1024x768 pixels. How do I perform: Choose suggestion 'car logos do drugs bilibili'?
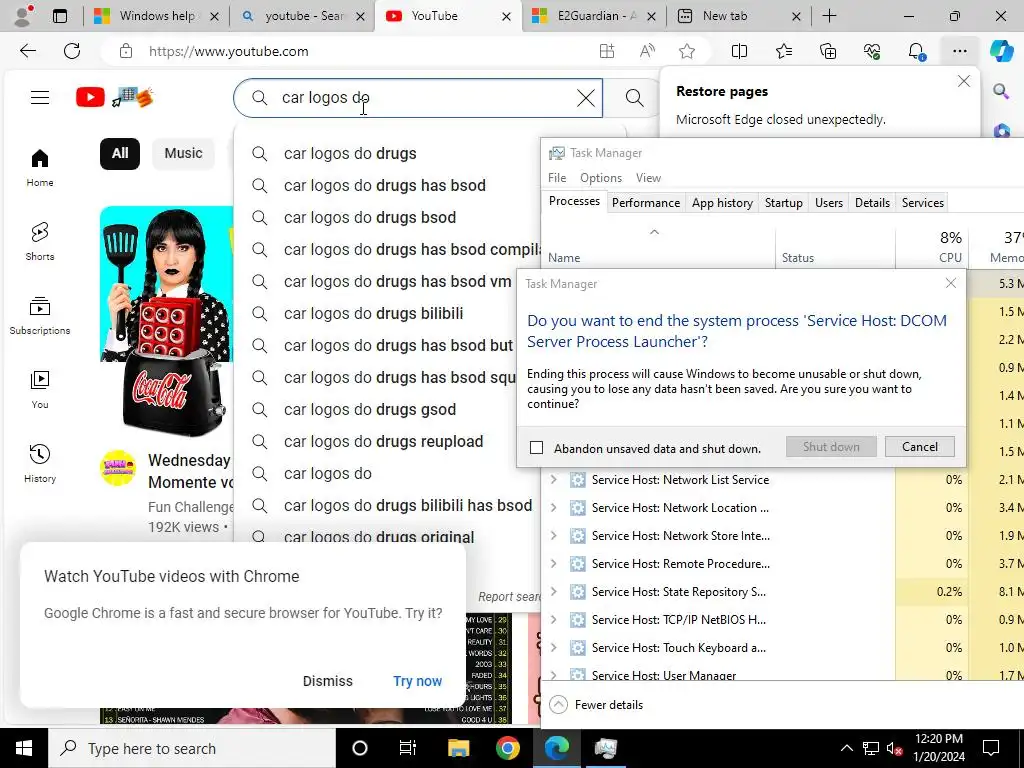click(389, 313)
